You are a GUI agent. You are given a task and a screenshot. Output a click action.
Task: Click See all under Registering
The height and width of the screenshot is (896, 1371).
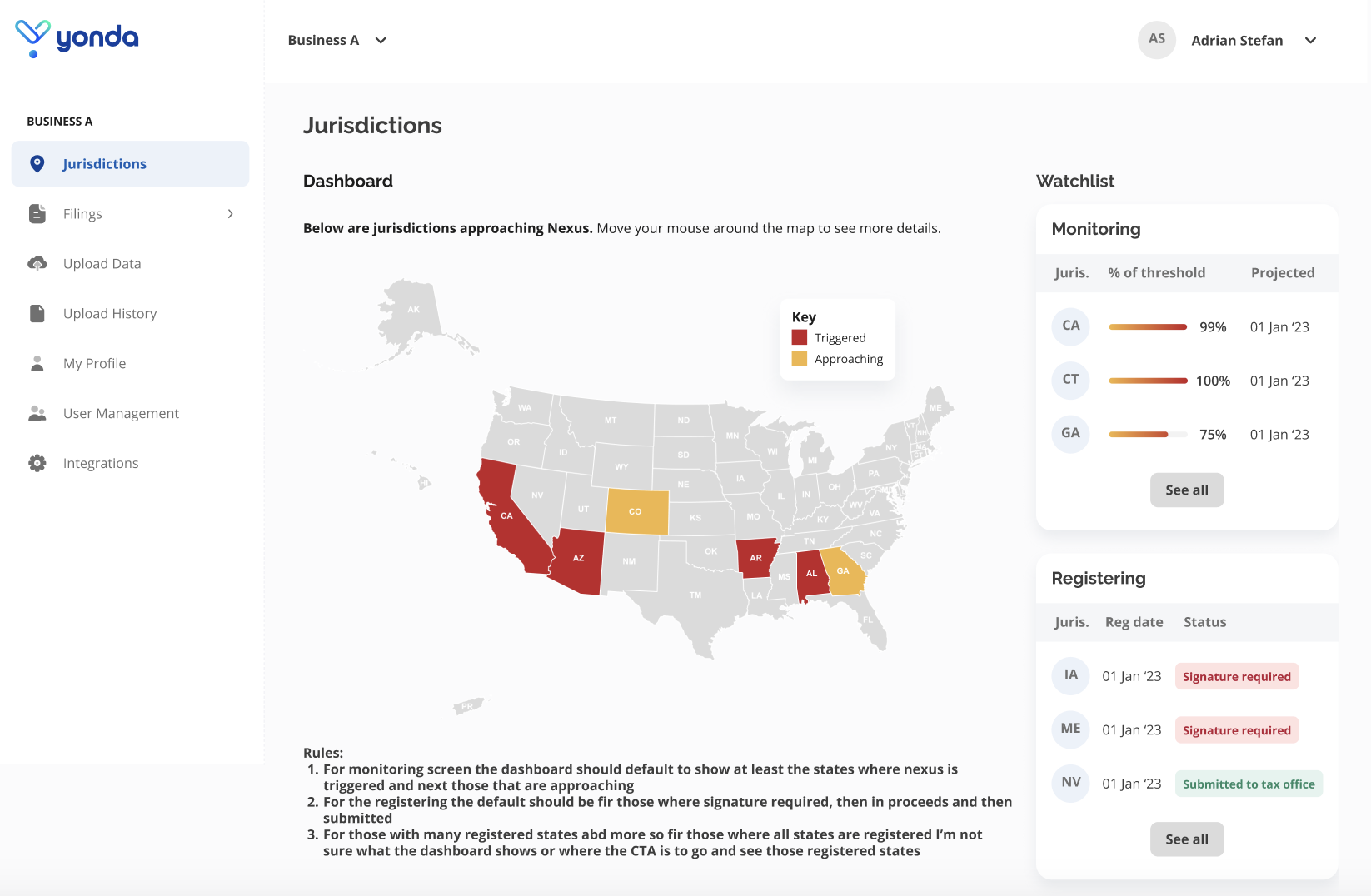click(1187, 839)
